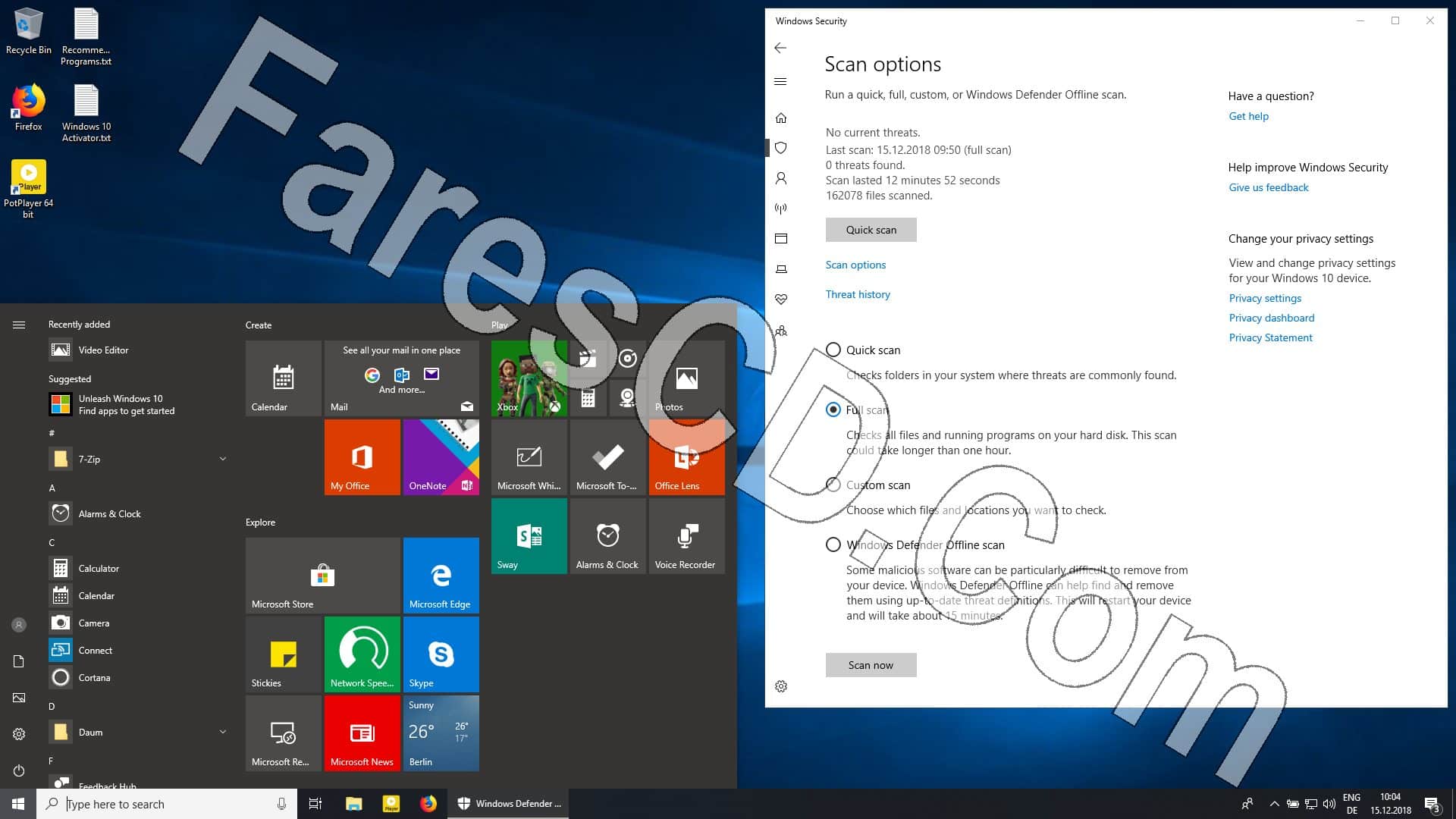Click the grey Quick scan button

(x=871, y=230)
